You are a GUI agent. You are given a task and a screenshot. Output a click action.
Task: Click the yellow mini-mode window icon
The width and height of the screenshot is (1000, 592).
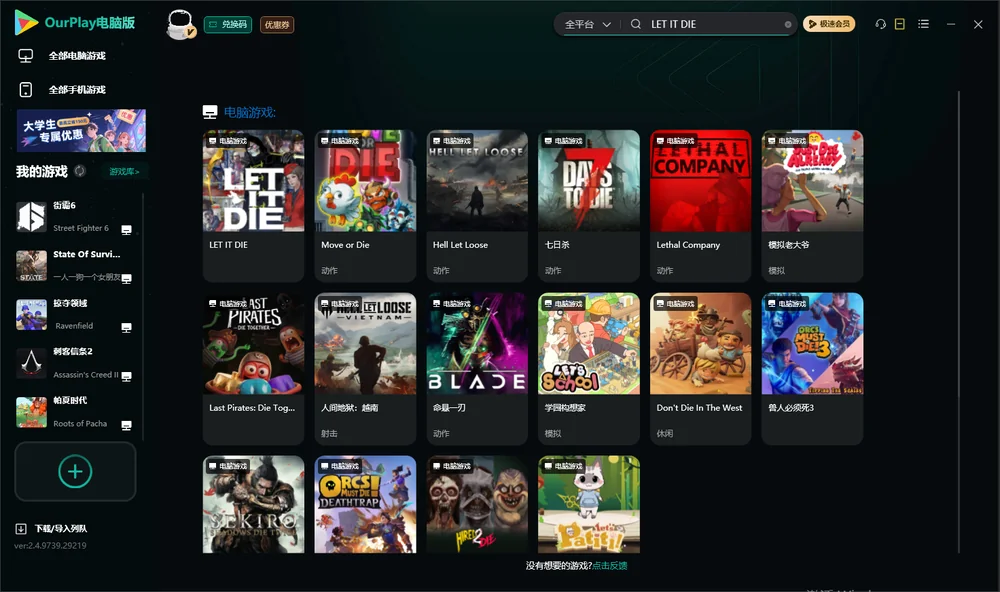(x=899, y=24)
